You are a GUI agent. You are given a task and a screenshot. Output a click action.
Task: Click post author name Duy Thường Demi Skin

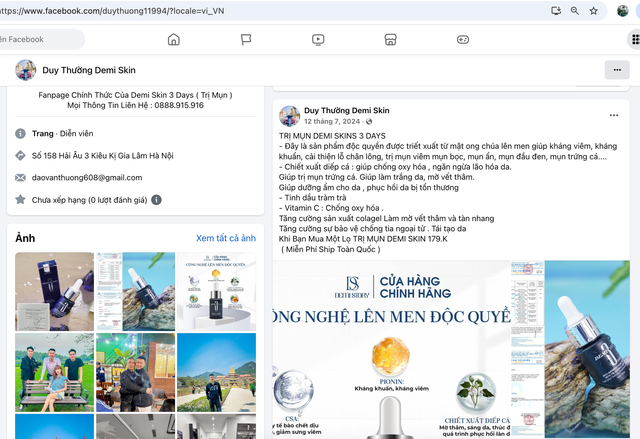[347, 111]
